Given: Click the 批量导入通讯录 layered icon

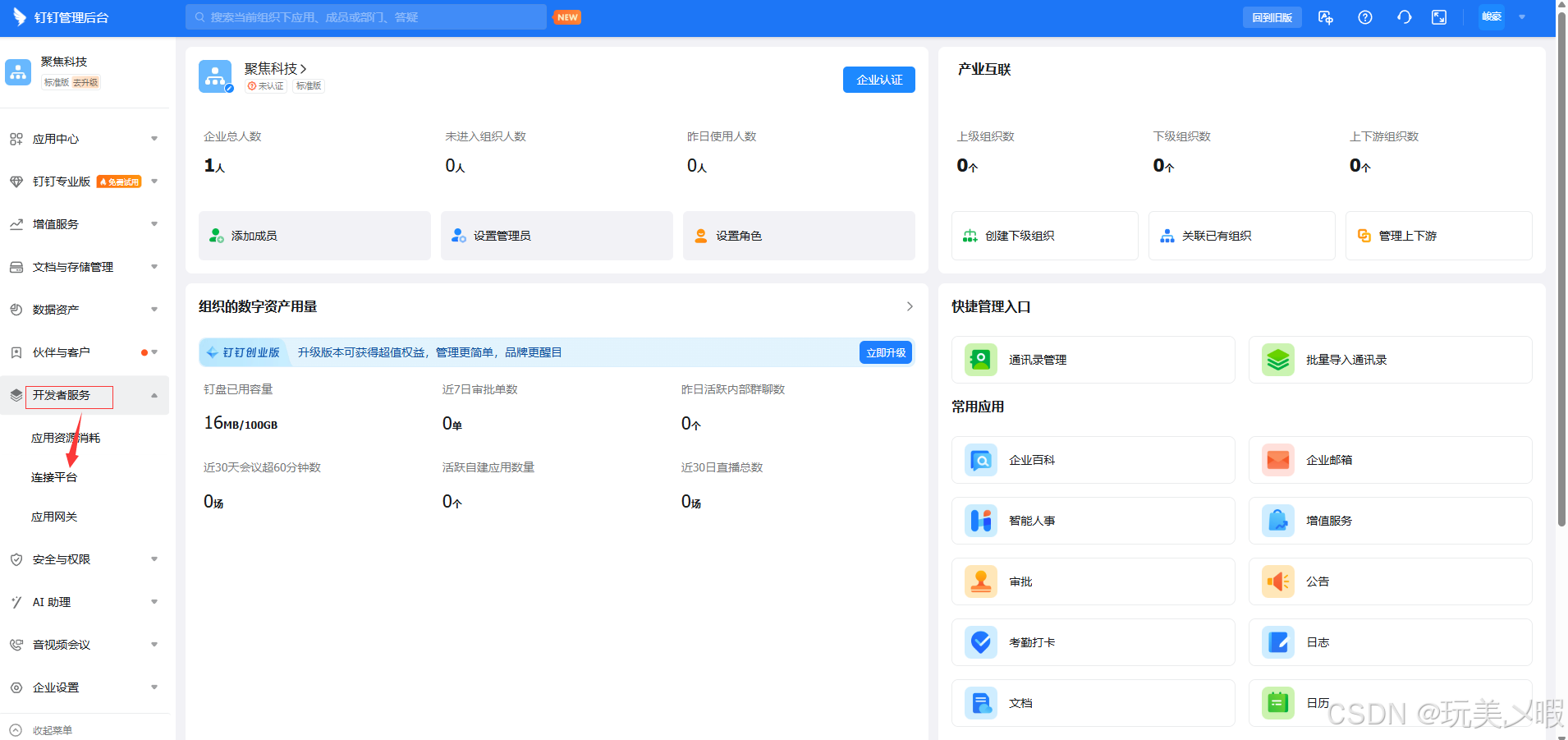Looking at the screenshot, I should pos(1277,360).
